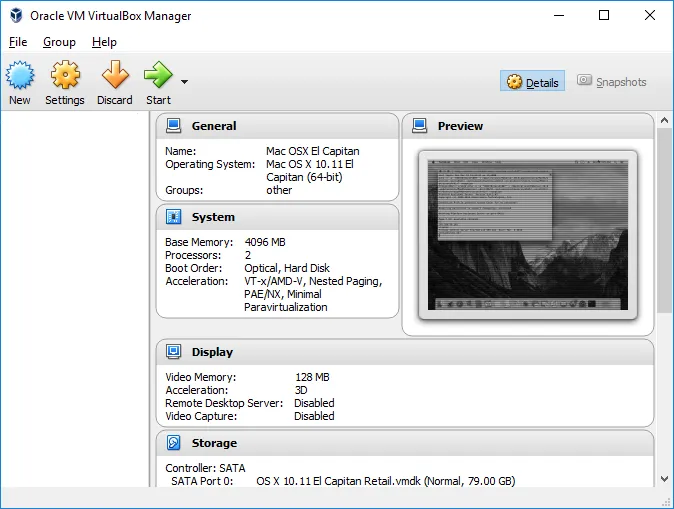
Task: Click the 'VT-x/AMD-V, Nested Paging,' acceleration text
Action: click(x=313, y=281)
